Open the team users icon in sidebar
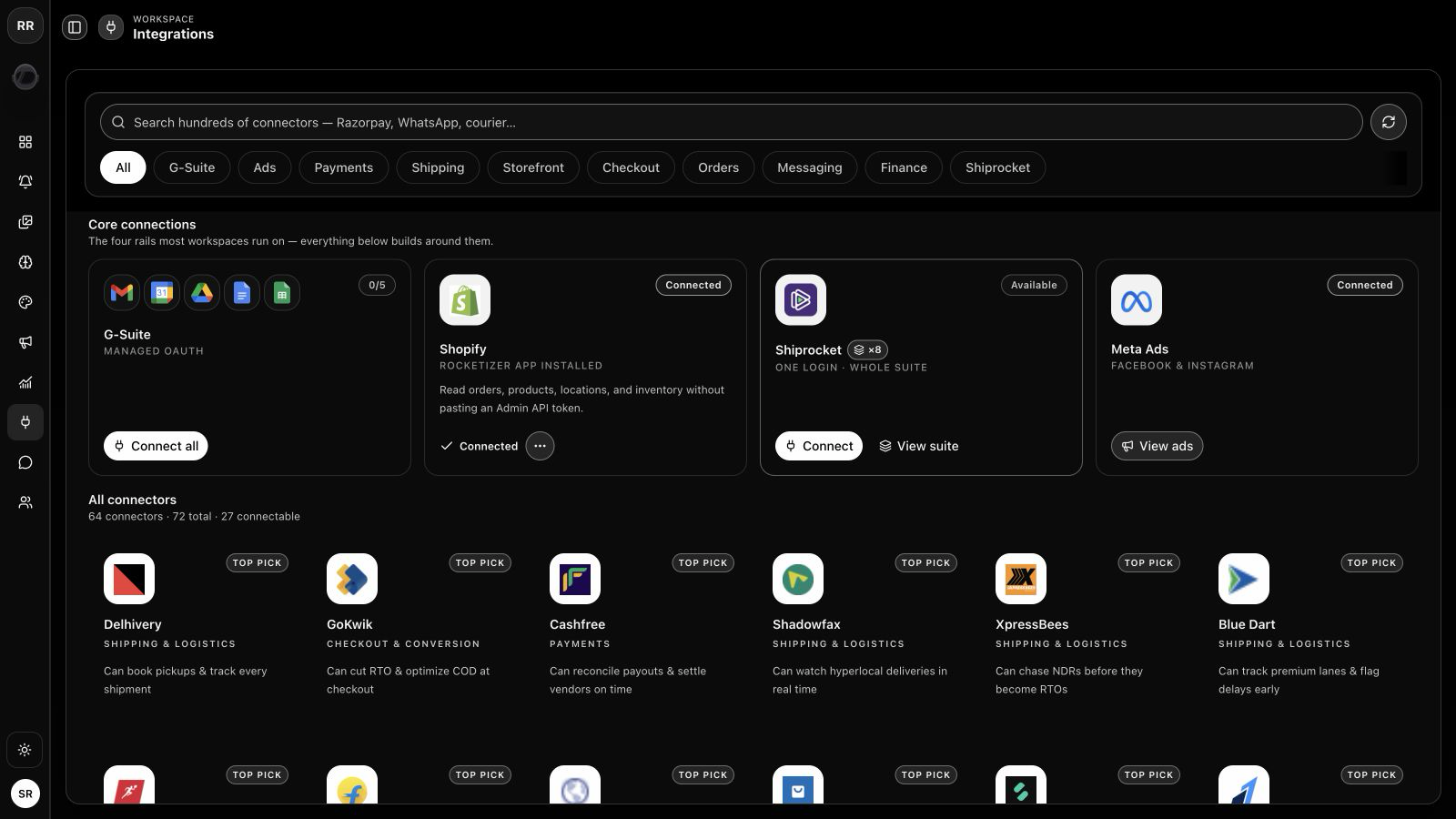Viewport: 1456px width, 819px height. click(25, 502)
